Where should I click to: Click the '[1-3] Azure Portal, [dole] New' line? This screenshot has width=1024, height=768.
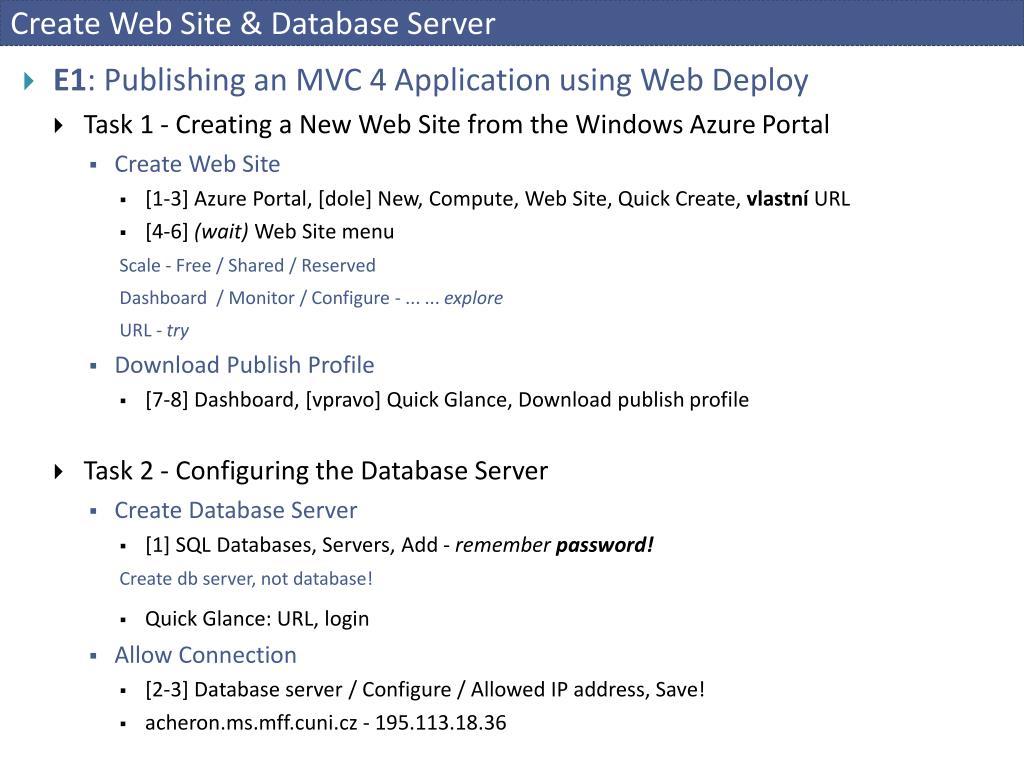(x=498, y=199)
